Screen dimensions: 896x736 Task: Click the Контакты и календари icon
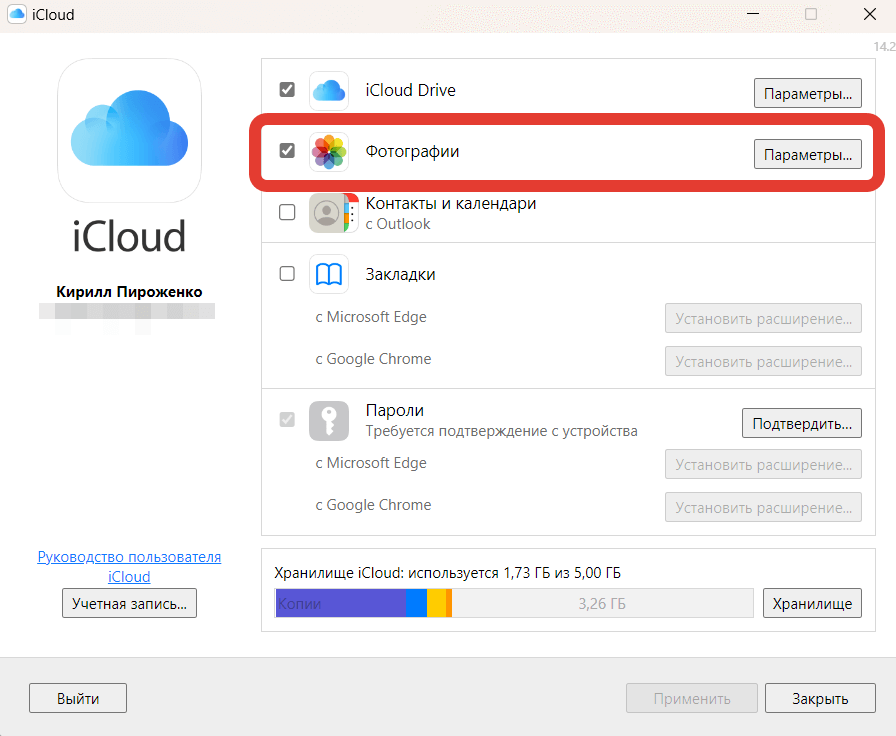pos(330,213)
